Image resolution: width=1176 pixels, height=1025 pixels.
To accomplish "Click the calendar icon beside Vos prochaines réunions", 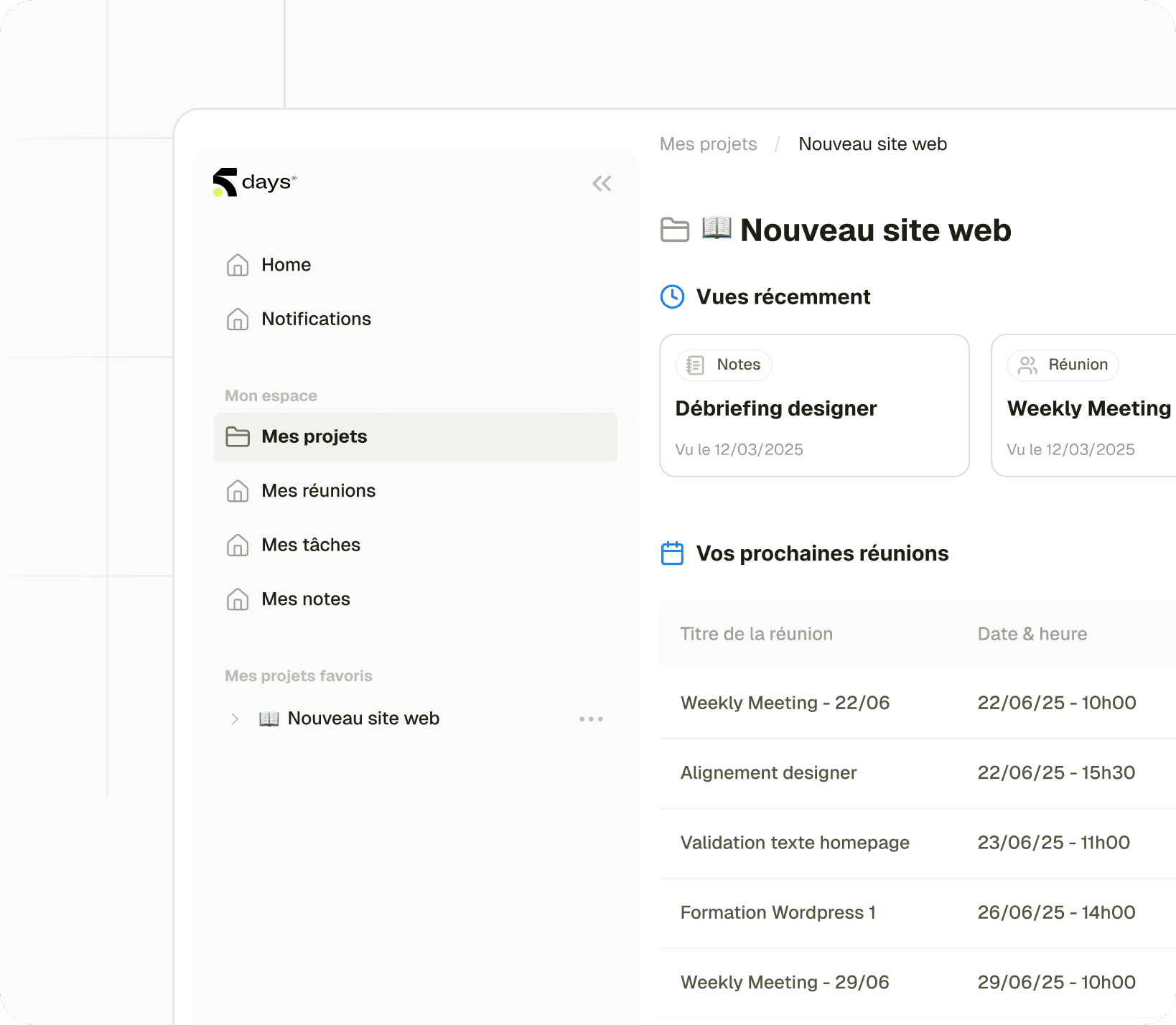I will 672,553.
